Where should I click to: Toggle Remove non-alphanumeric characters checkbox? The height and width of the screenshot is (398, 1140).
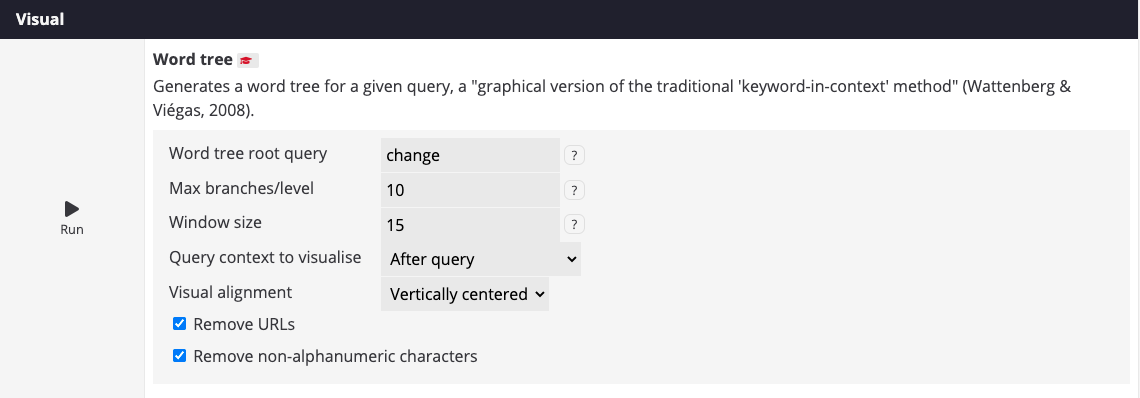tap(179, 356)
